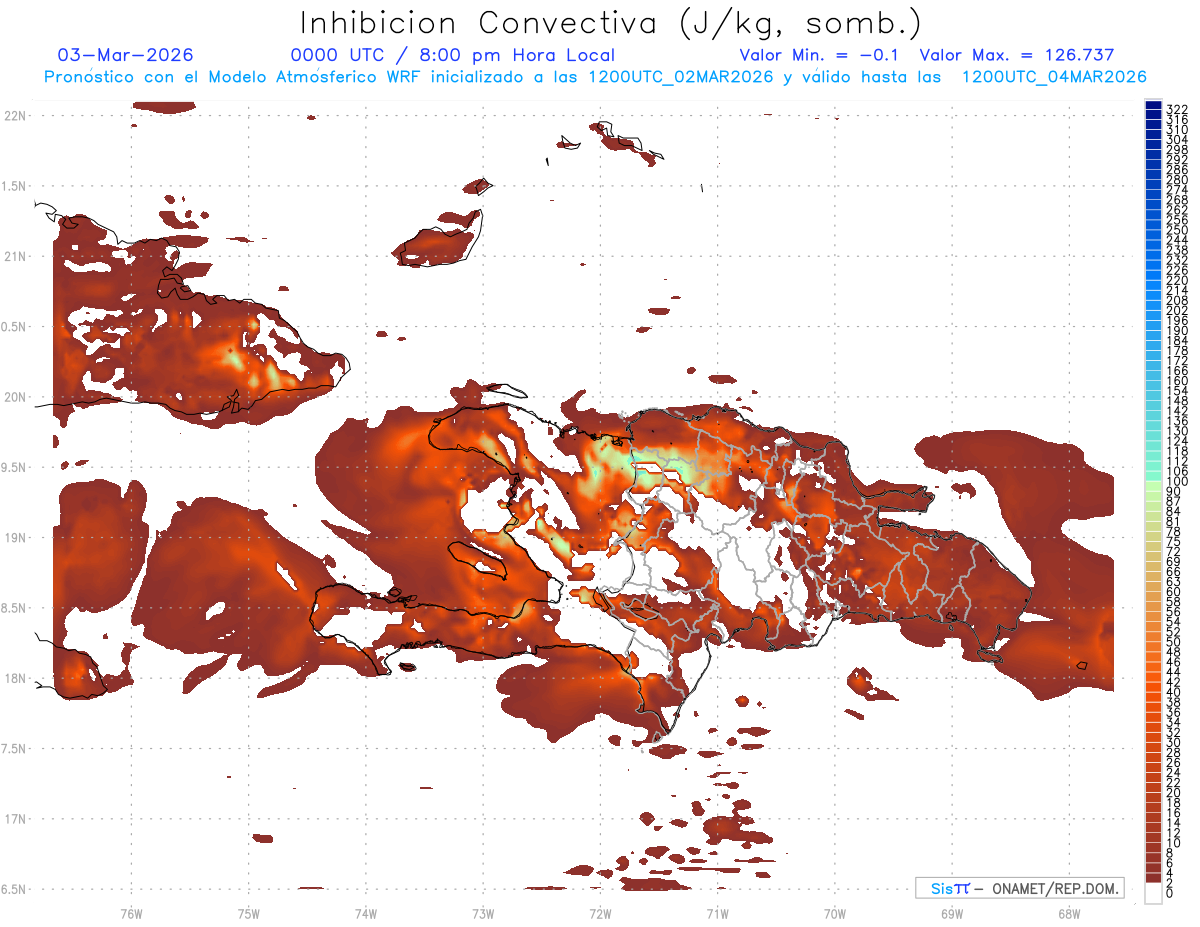Click the '0' value at the scale bottom
Screen dimensions: 1200x927
click(x=1169, y=893)
